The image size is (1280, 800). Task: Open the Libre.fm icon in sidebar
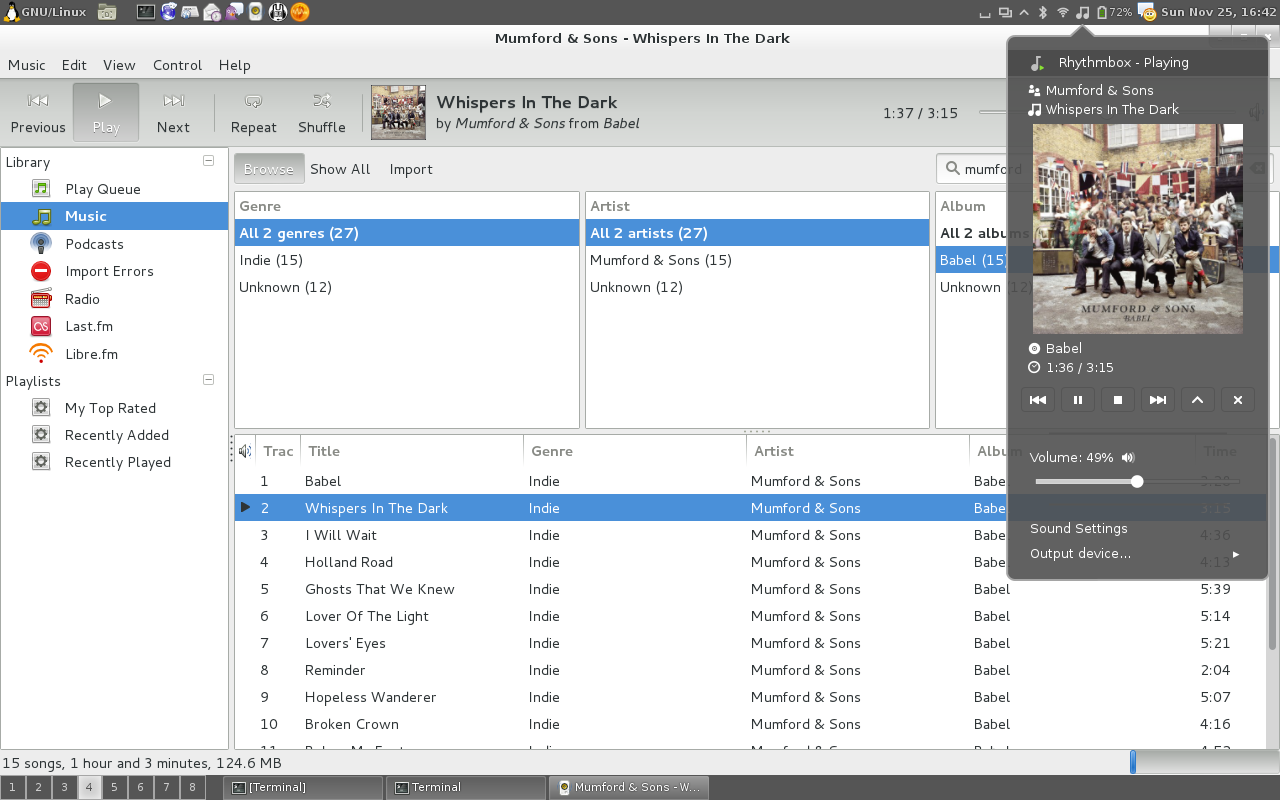[x=41, y=353]
